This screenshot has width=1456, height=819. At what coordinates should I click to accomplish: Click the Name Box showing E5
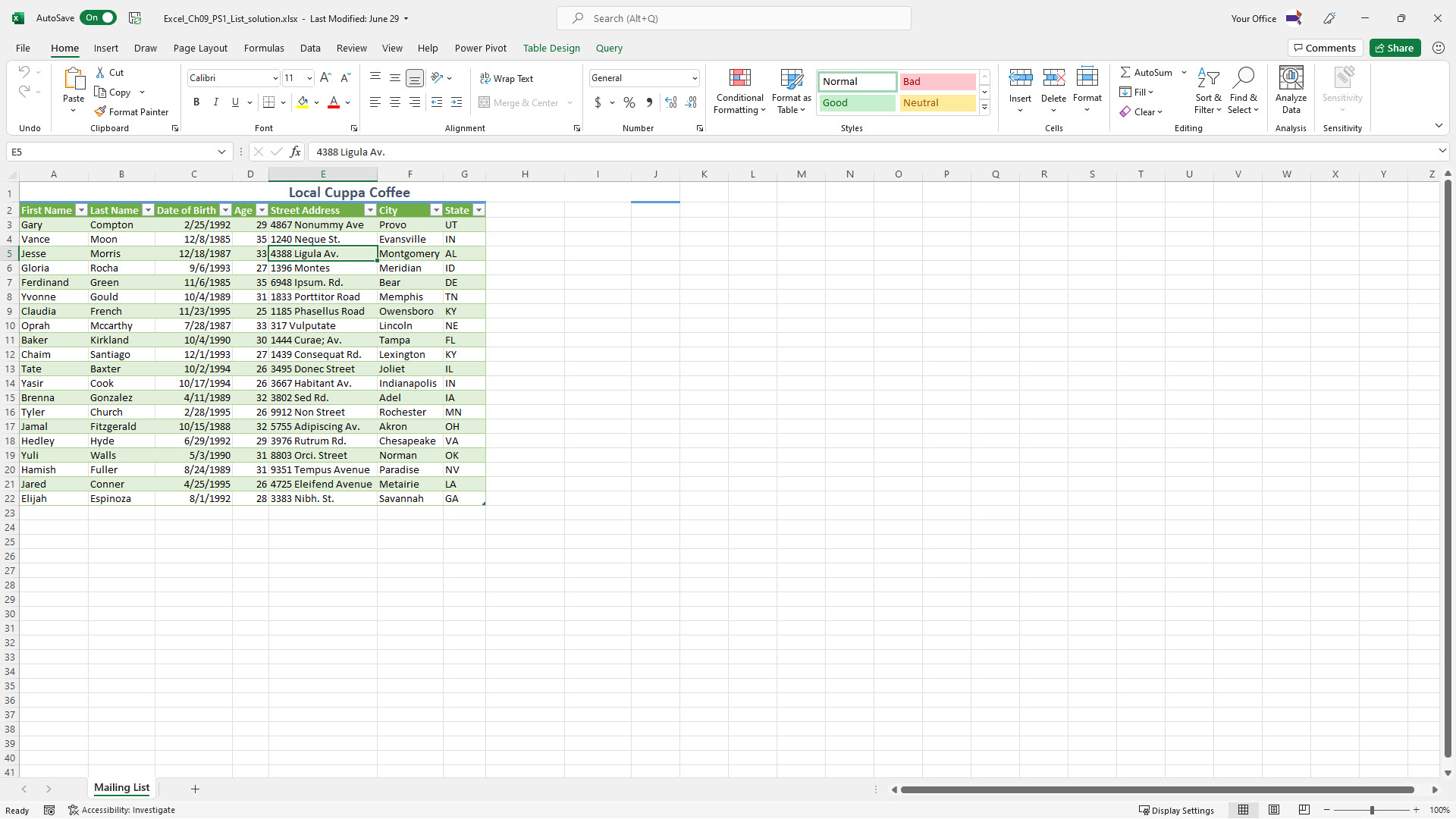click(x=114, y=152)
